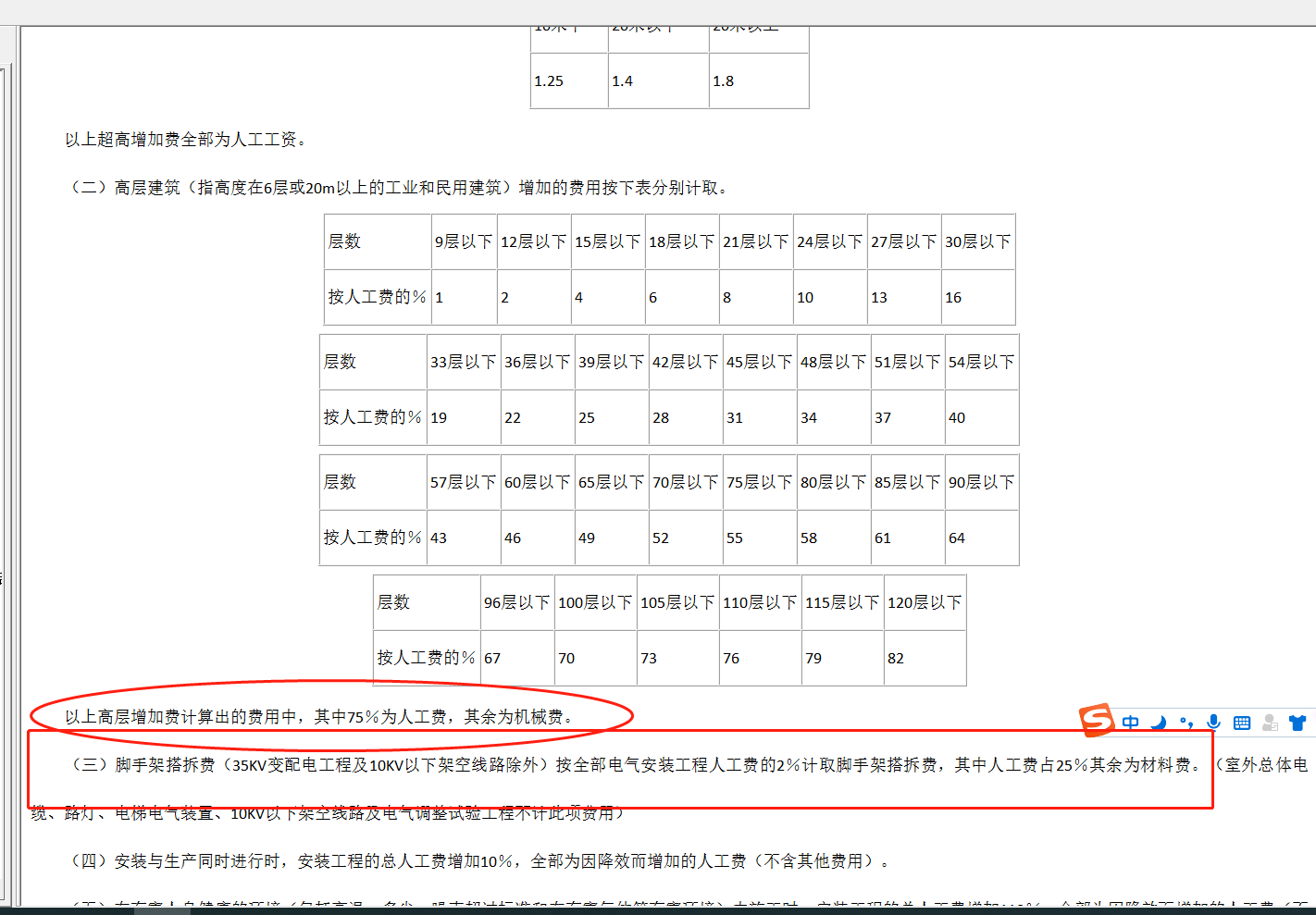
Task: Switch punctuation mode on Sogou toolbar
Action: 1186,723
